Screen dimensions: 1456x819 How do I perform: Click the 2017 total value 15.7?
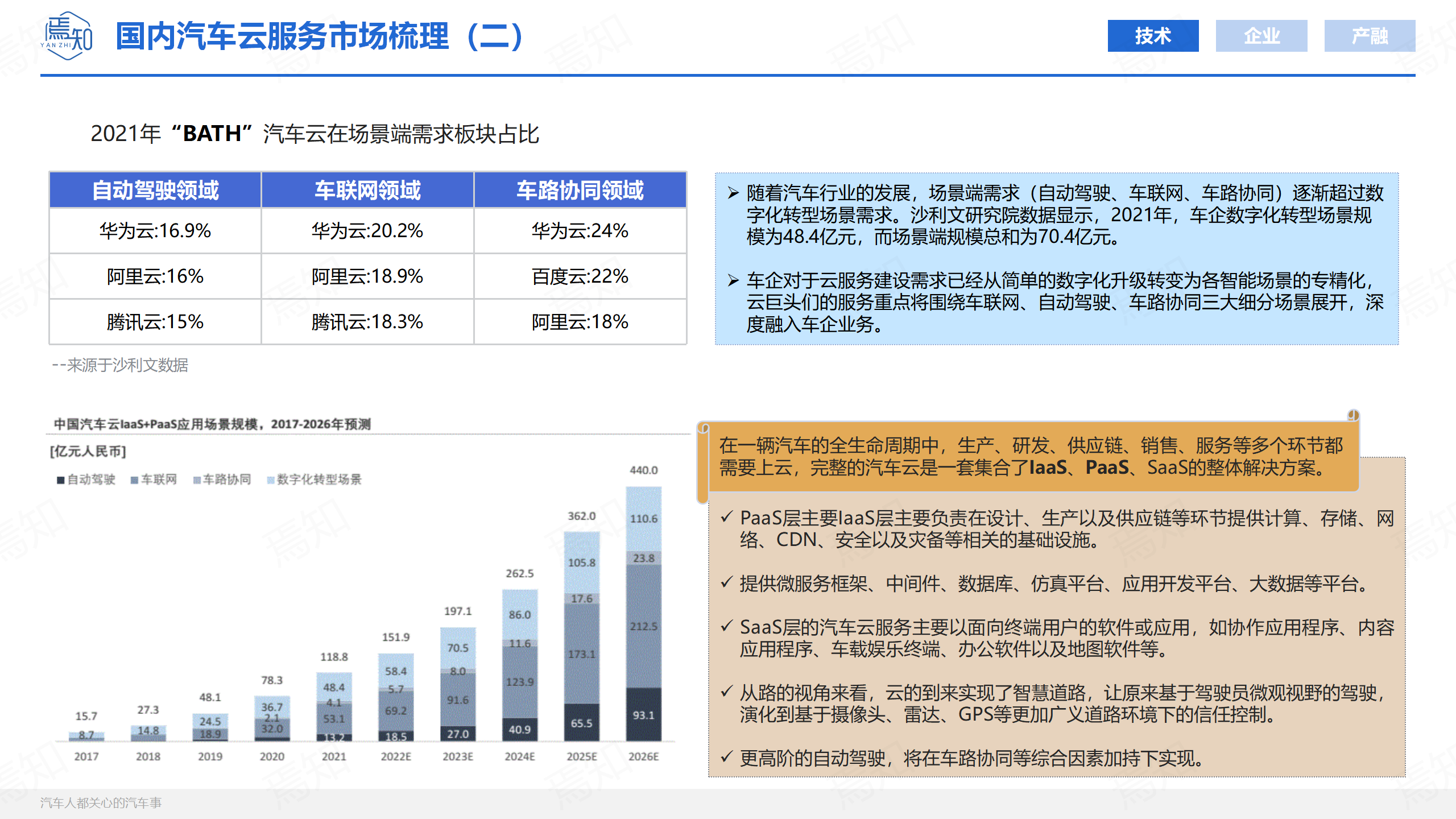tap(86, 716)
